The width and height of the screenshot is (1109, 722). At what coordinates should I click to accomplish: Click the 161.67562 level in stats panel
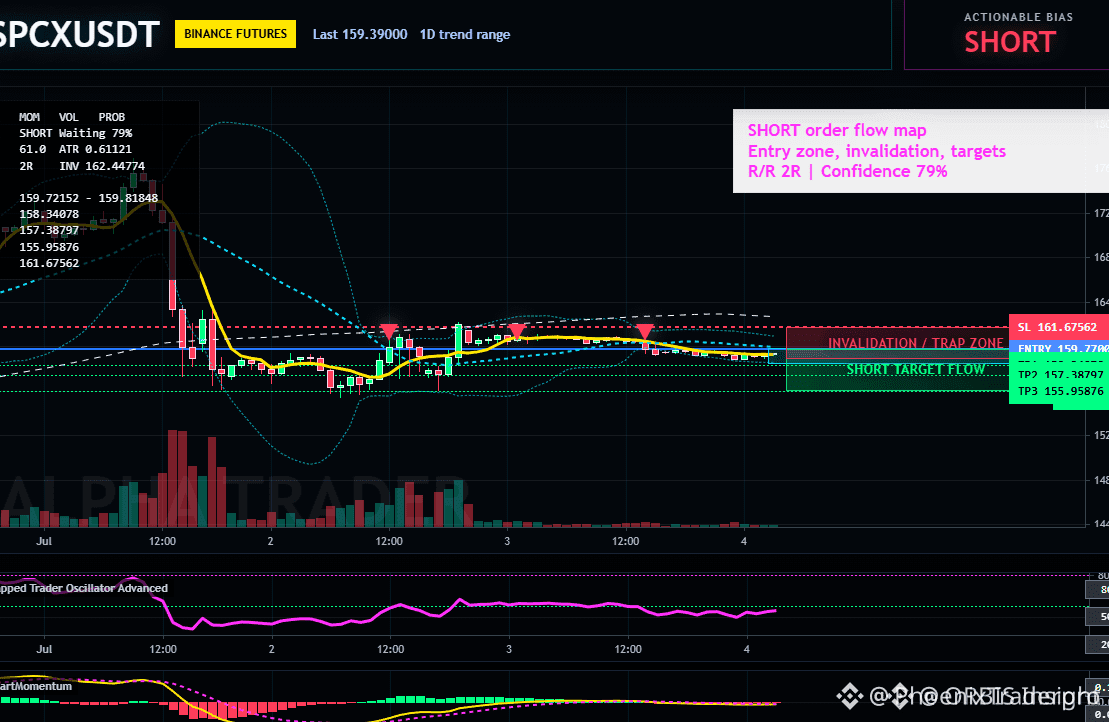49,263
